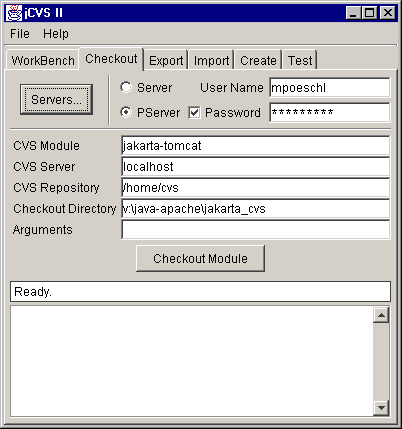Image resolution: width=402 pixels, height=429 pixels.
Task: Open the Help menu
Action: (x=56, y=34)
